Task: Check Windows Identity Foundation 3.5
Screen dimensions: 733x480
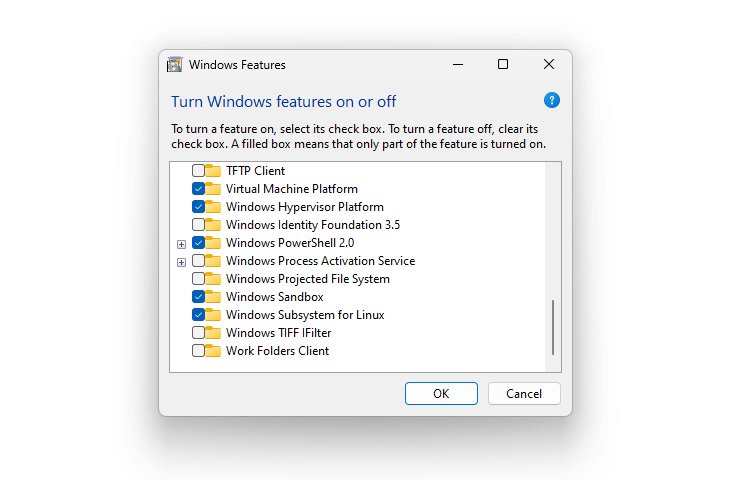Action: pyautogui.click(x=198, y=225)
